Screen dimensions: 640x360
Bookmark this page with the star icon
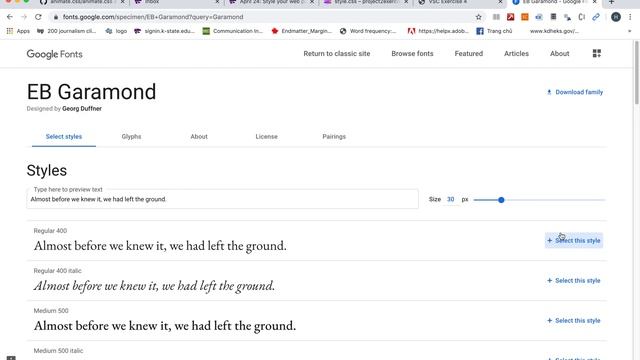478,17
